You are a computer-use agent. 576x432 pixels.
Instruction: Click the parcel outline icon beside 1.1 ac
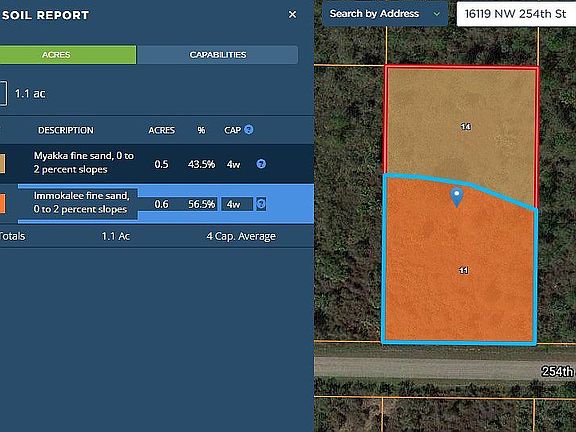[x=3, y=94]
